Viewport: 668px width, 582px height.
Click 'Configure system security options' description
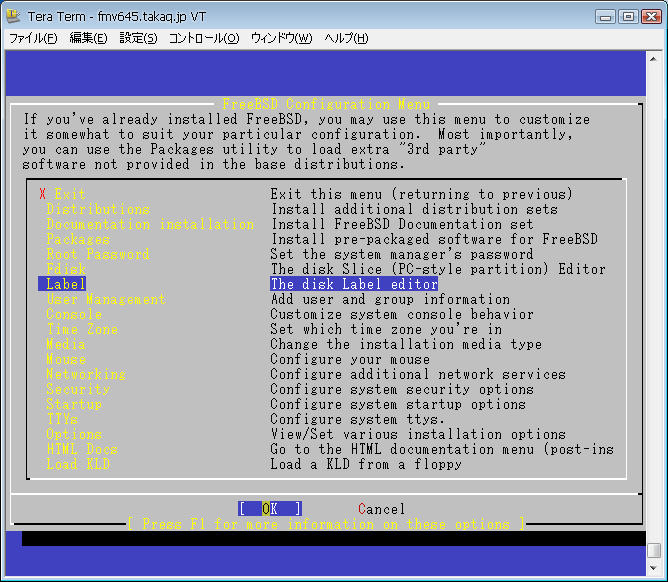pyautogui.click(x=402, y=389)
